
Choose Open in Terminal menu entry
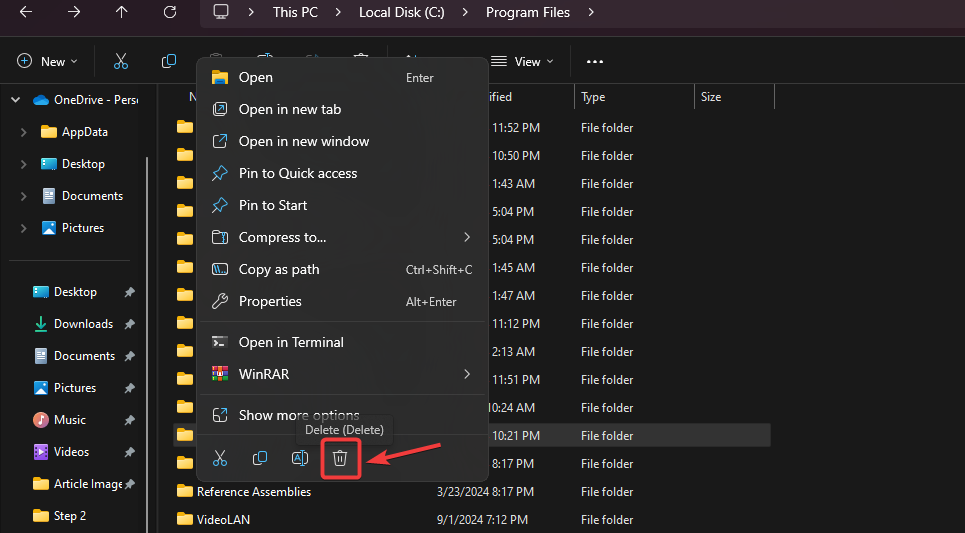coord(291,342)
